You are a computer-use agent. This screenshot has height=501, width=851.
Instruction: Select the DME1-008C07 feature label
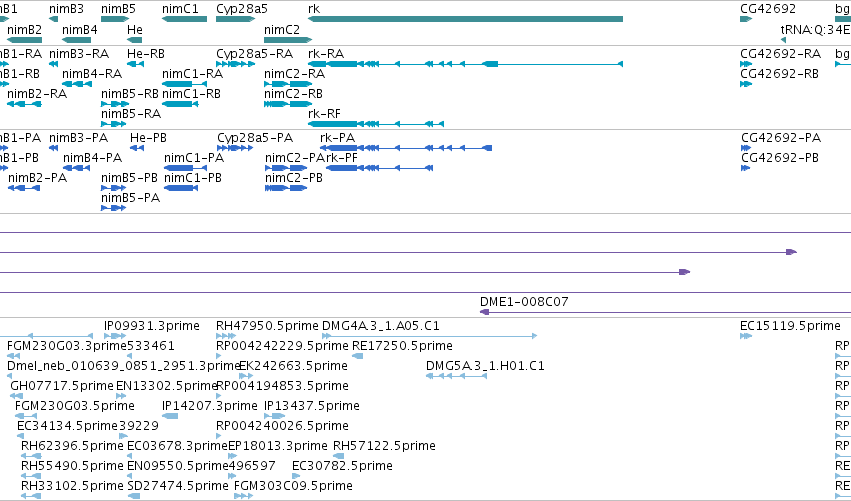tap(524, 302)
